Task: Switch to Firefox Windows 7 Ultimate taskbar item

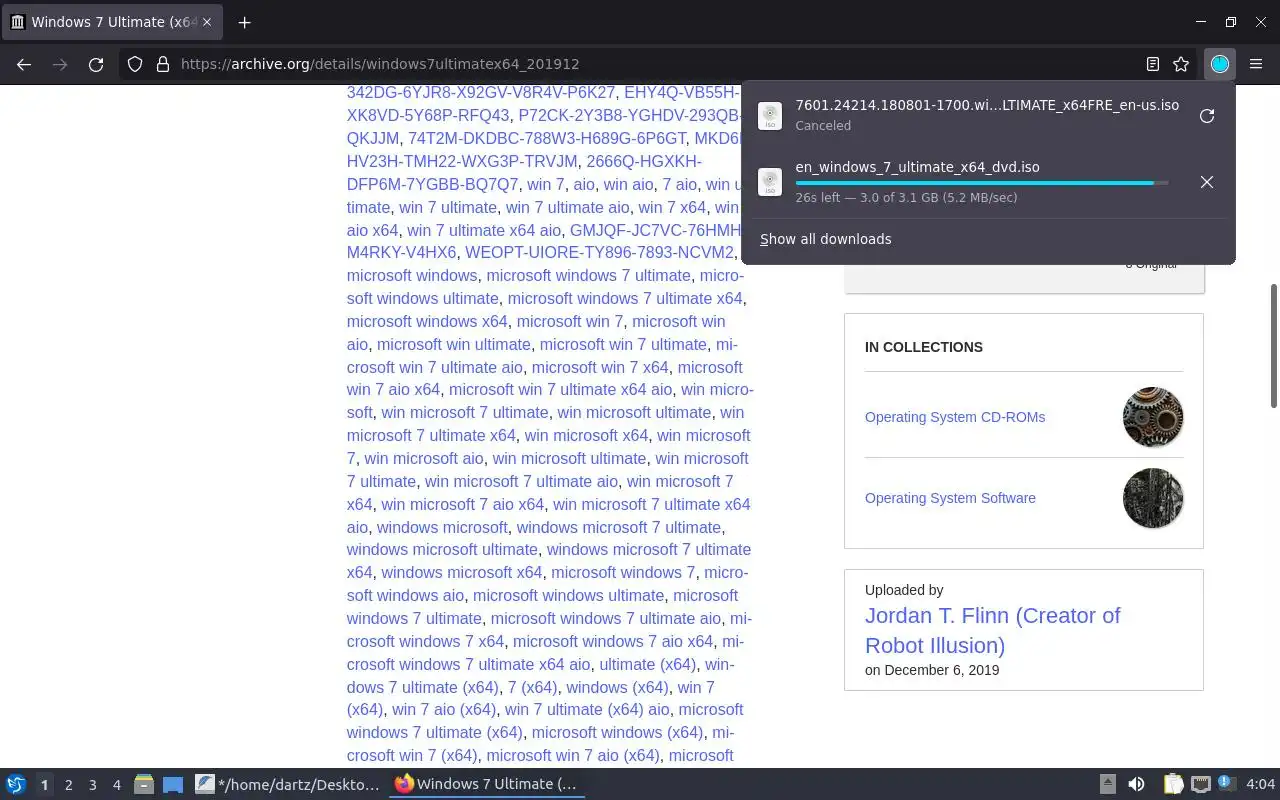Action: coord(487,784)
